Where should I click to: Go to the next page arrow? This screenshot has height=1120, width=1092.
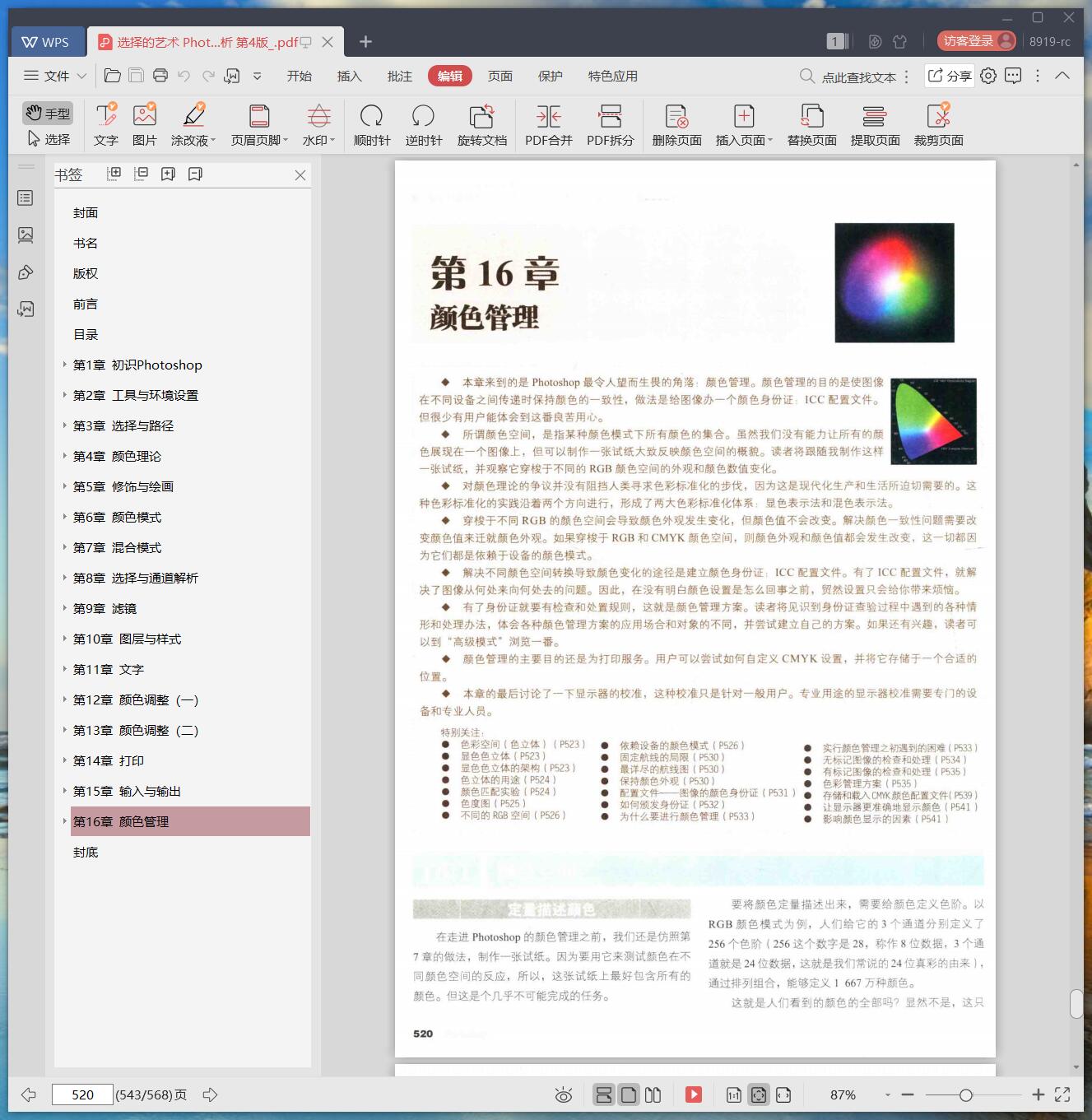pos(210,1094)
